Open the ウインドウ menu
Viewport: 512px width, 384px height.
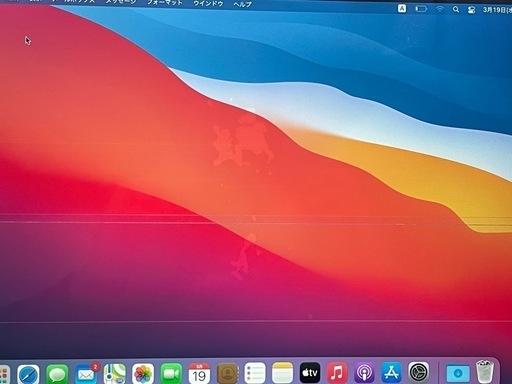pos(208,4)
